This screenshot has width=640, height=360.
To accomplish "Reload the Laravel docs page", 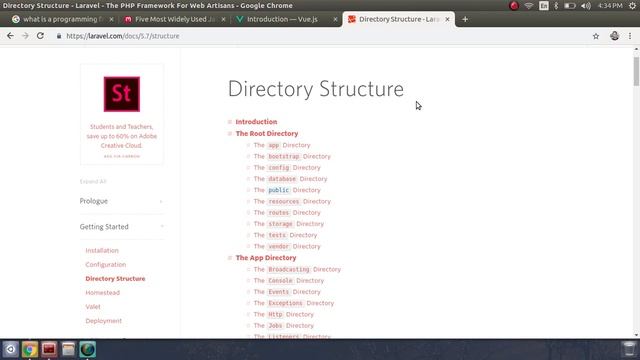I will [x=40, y=36].
